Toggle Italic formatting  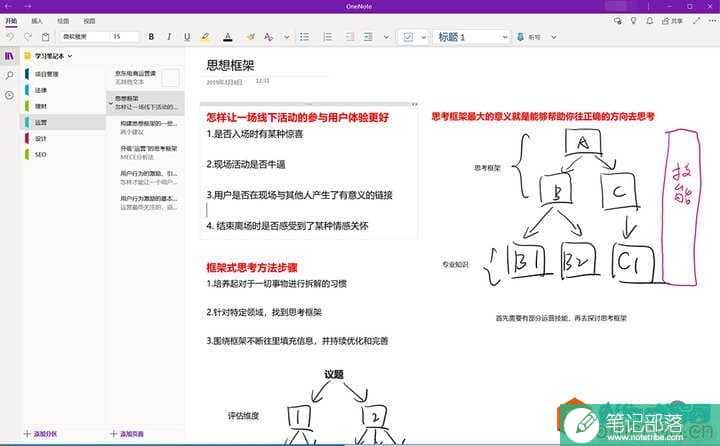(169, 37)
